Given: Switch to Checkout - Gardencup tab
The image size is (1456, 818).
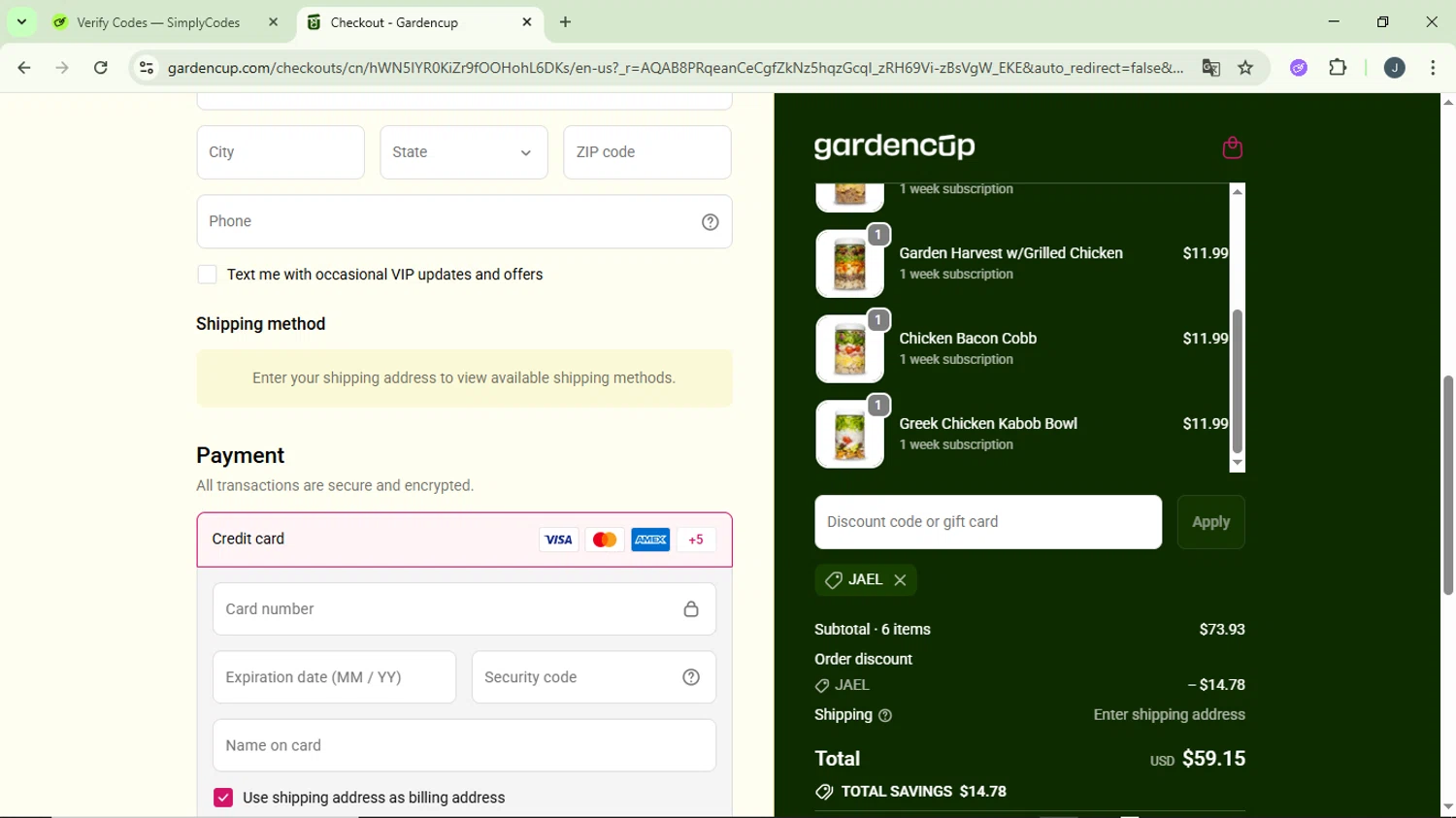Looking at the screenshot, I should click(x=420, y=22).
